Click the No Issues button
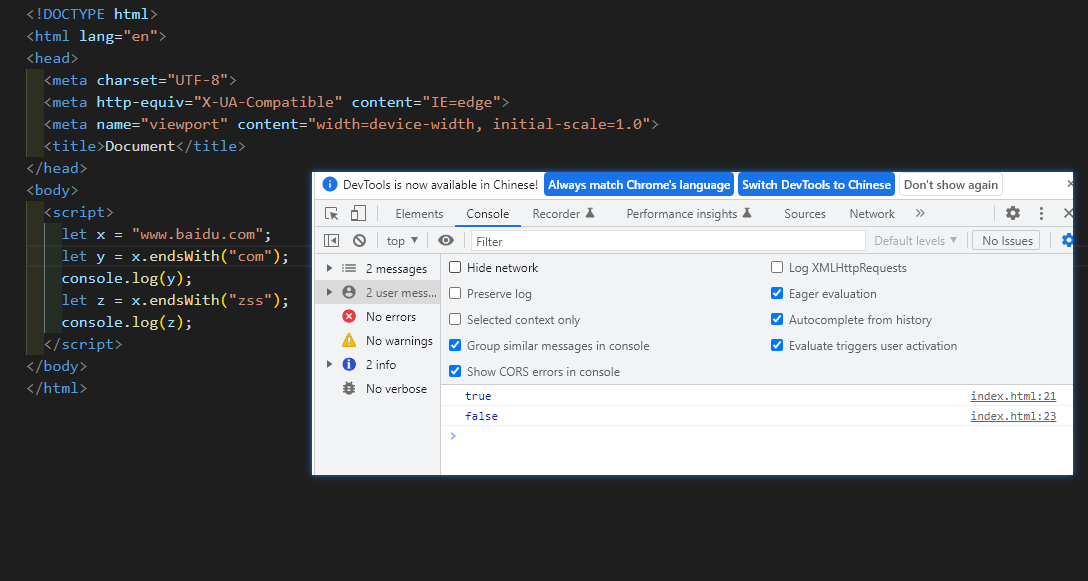 click(1007, 241)
